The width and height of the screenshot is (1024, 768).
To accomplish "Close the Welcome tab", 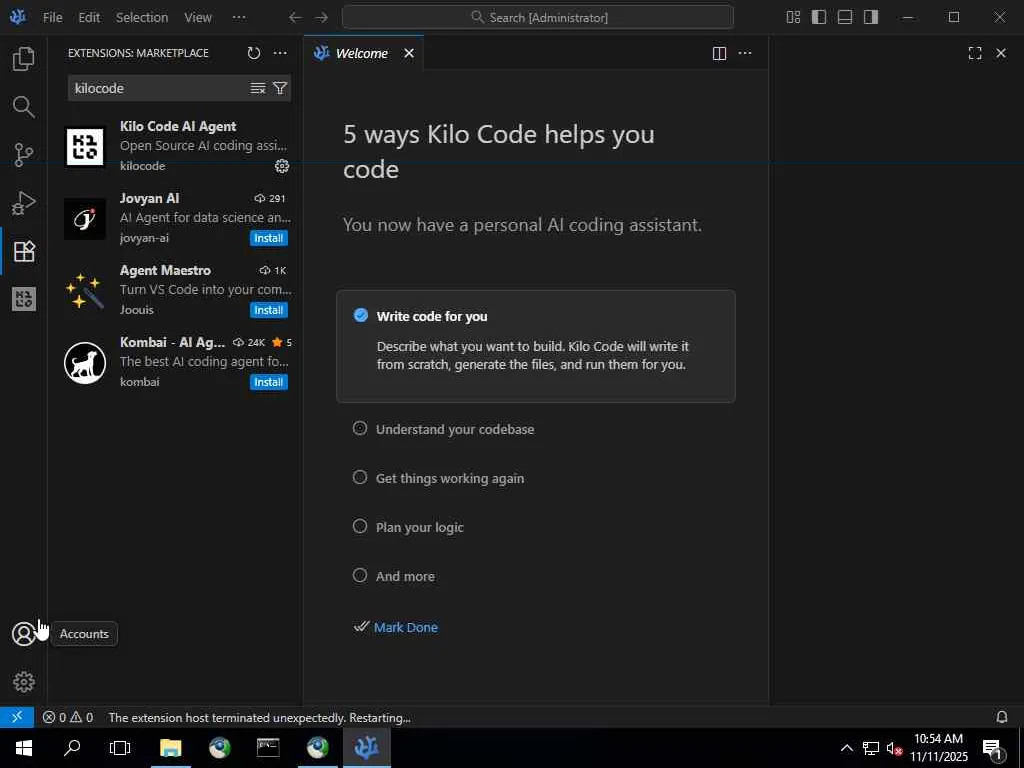I will 409,54.
